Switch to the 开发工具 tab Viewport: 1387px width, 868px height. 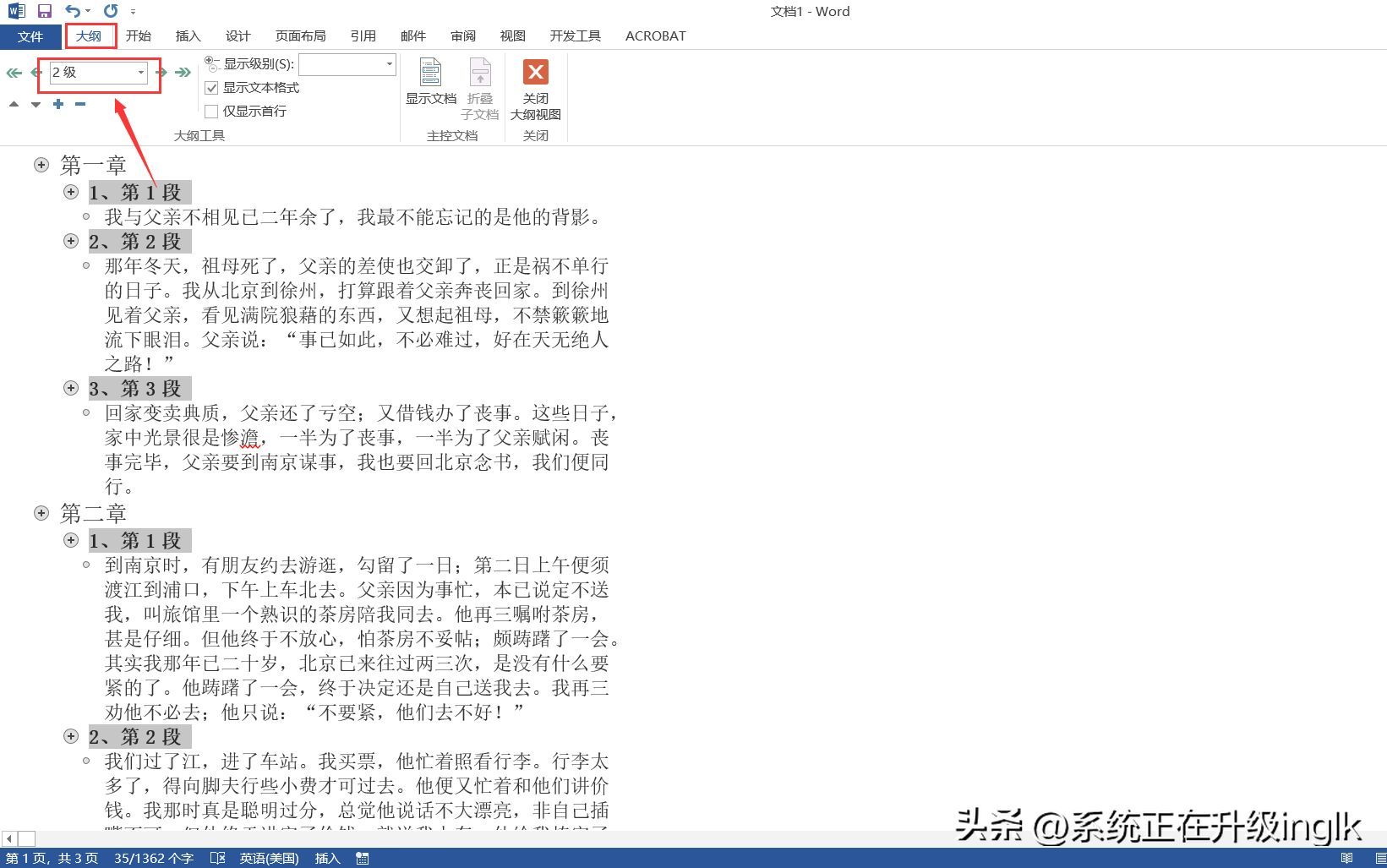tap(575, 36)
